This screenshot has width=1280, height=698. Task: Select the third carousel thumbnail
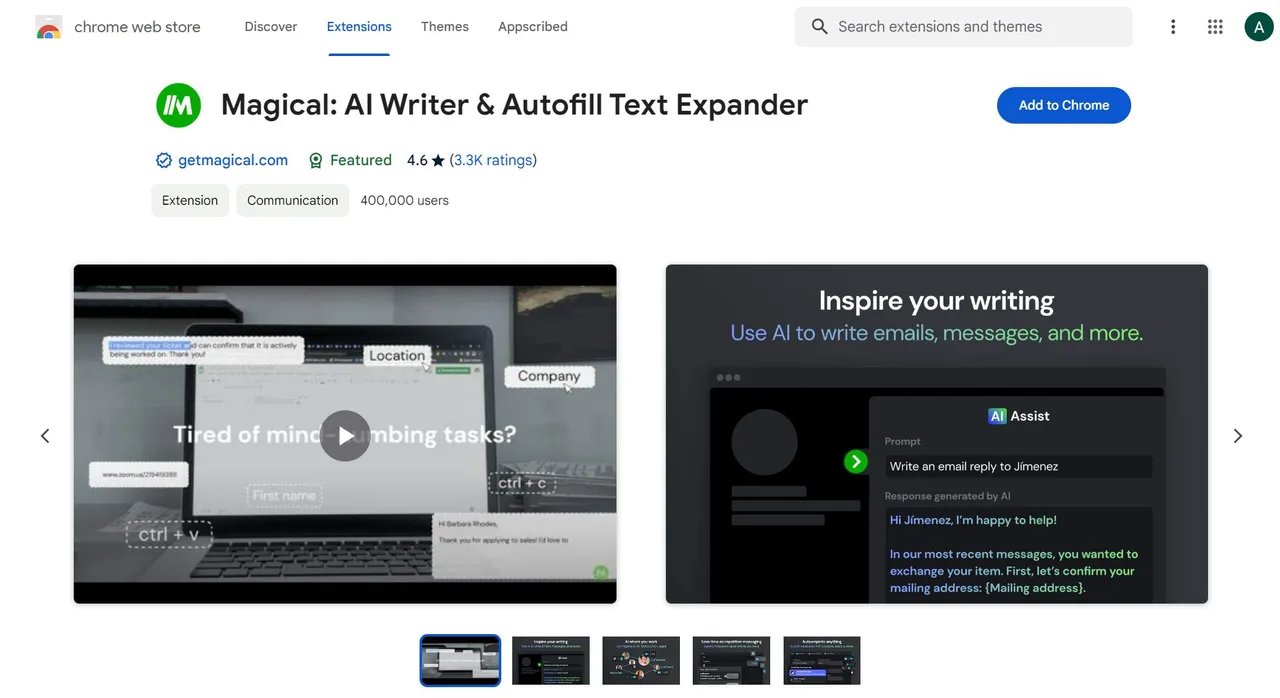(x=641, y=661)
